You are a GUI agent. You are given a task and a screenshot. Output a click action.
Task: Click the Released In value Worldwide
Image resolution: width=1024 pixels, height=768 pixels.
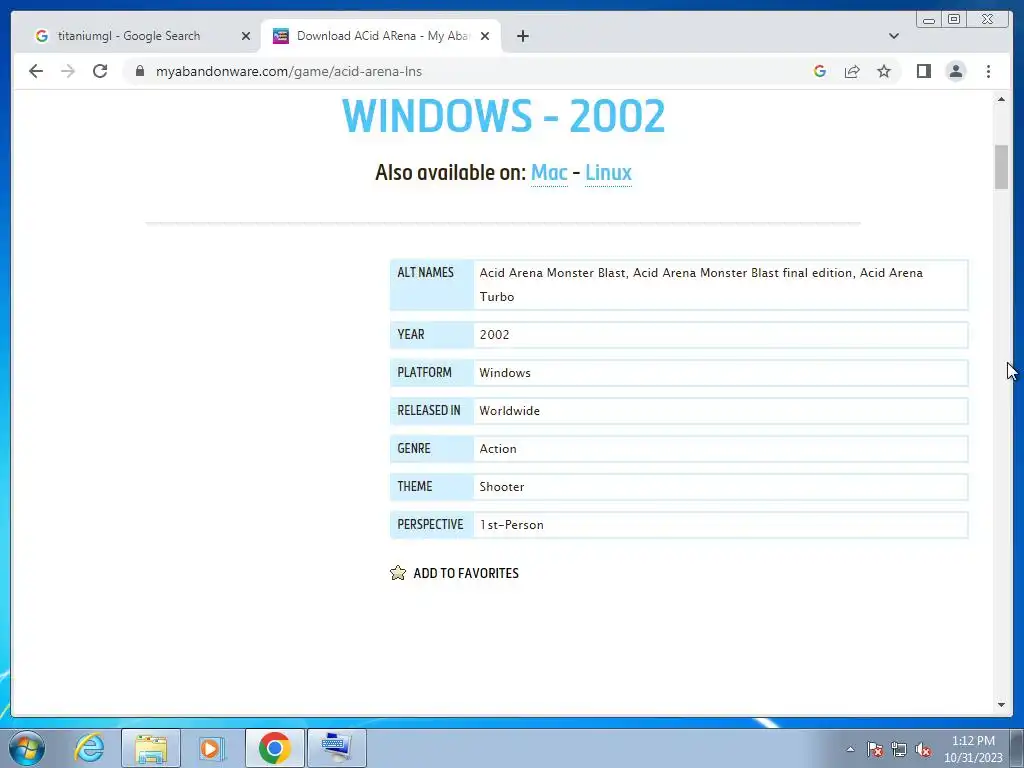(509, 410)
